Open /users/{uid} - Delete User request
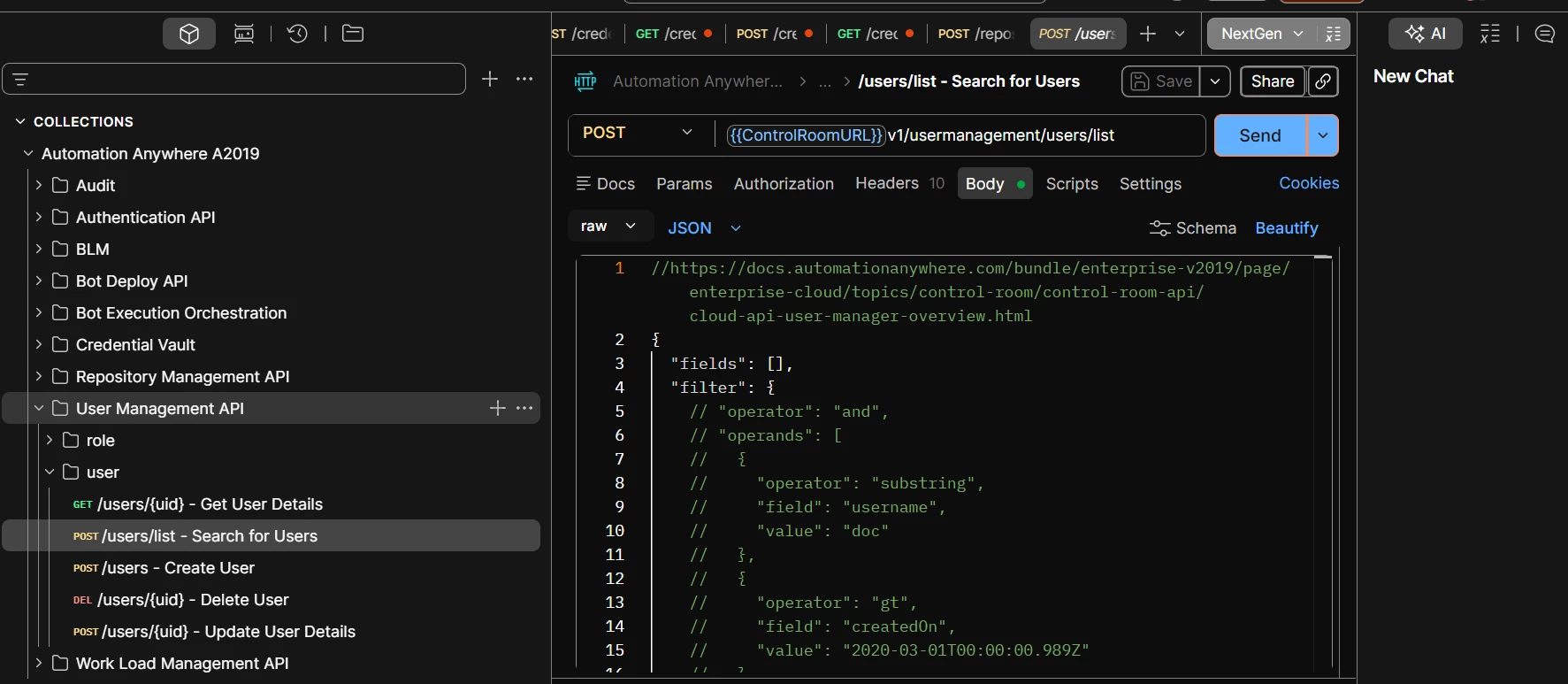1568x684 pixels. (x=272, y=599)
